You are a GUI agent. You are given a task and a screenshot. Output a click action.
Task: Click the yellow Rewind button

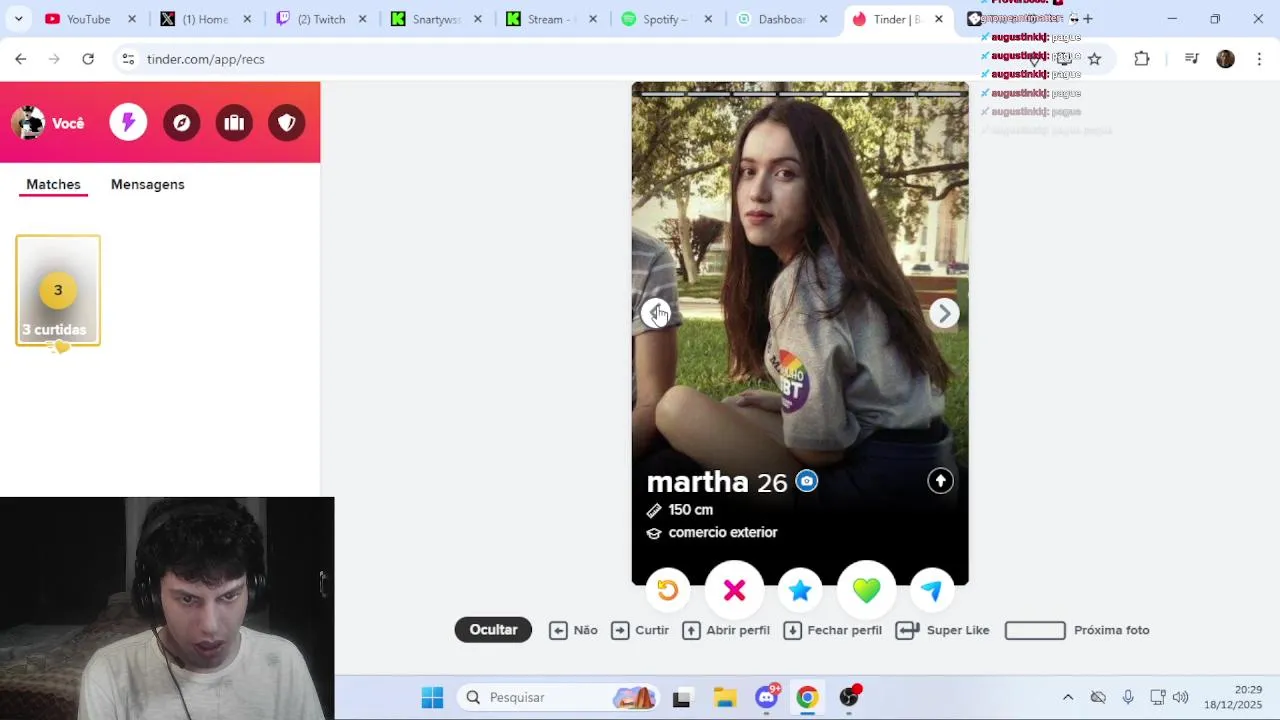pyautogui.click(x=667, y=590)
